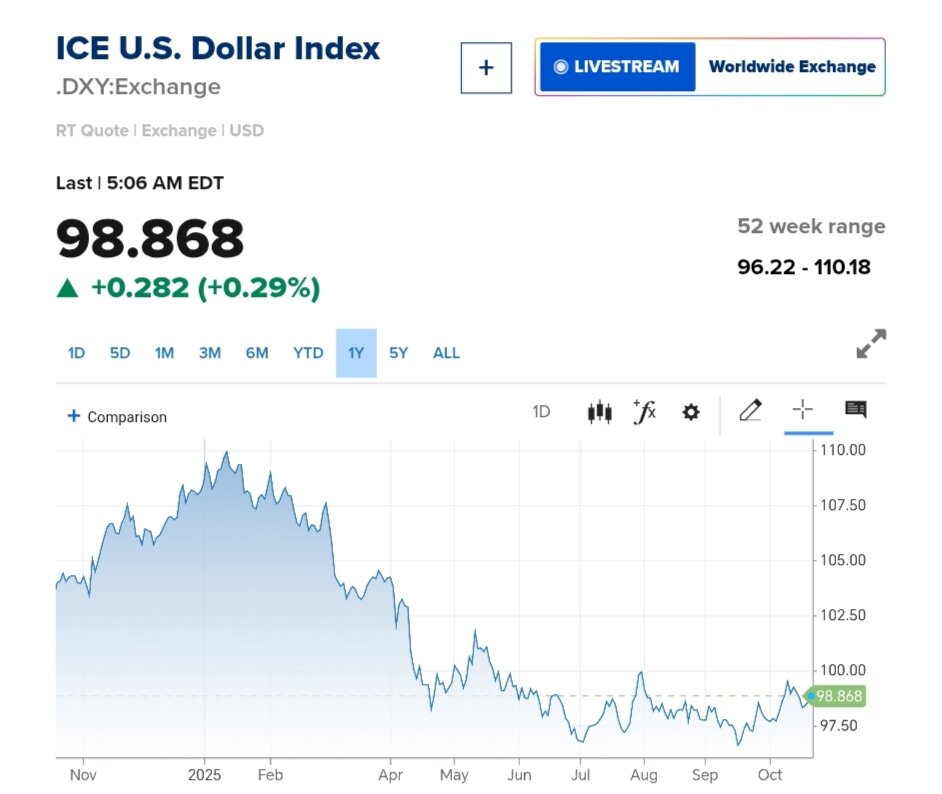Select the 5D time range
Image resolution: width=942 pixels, height=794 pixels.
pyautogui.click(x=120, y=353)
